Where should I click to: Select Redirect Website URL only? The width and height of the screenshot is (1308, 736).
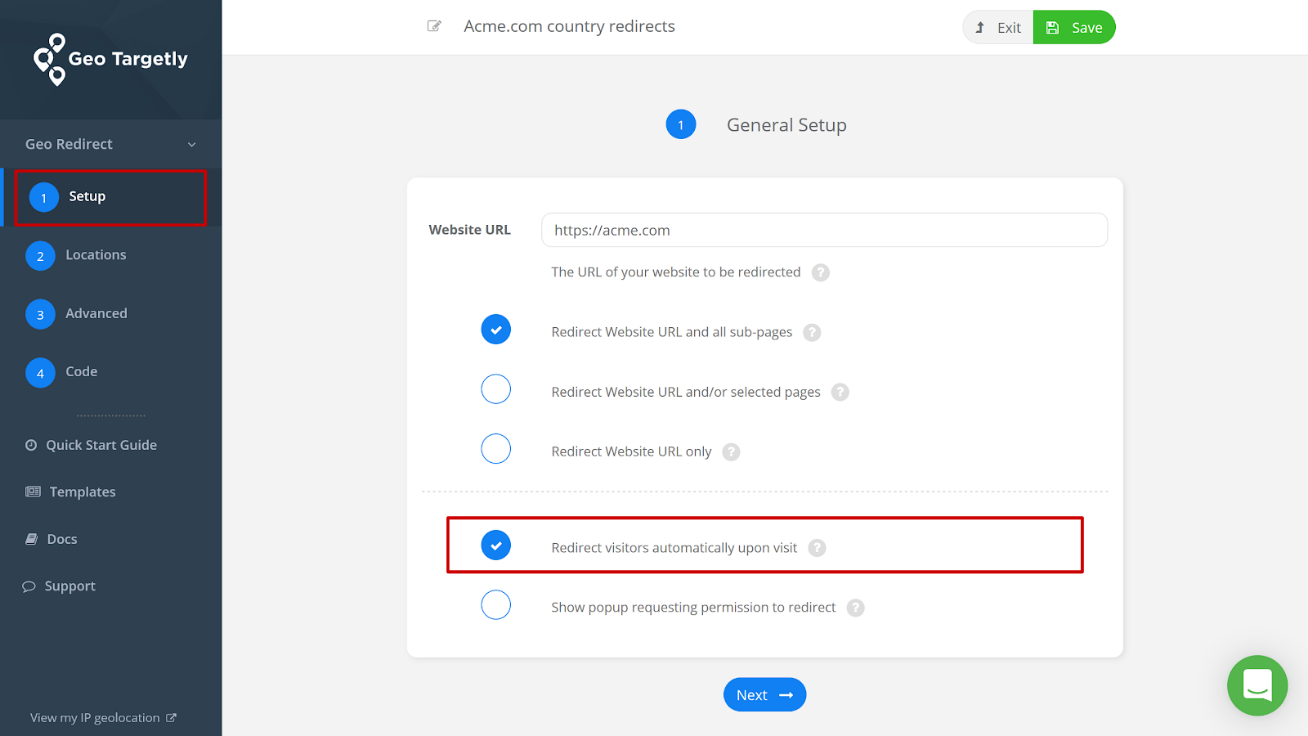[496, 448]
